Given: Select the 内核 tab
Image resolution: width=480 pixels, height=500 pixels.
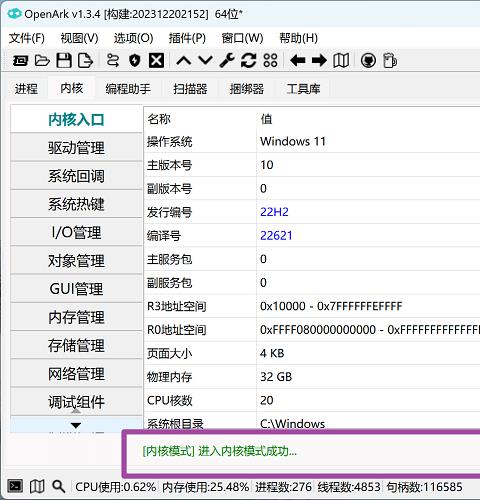Looking at the screenshot, I should coord(72,88).
